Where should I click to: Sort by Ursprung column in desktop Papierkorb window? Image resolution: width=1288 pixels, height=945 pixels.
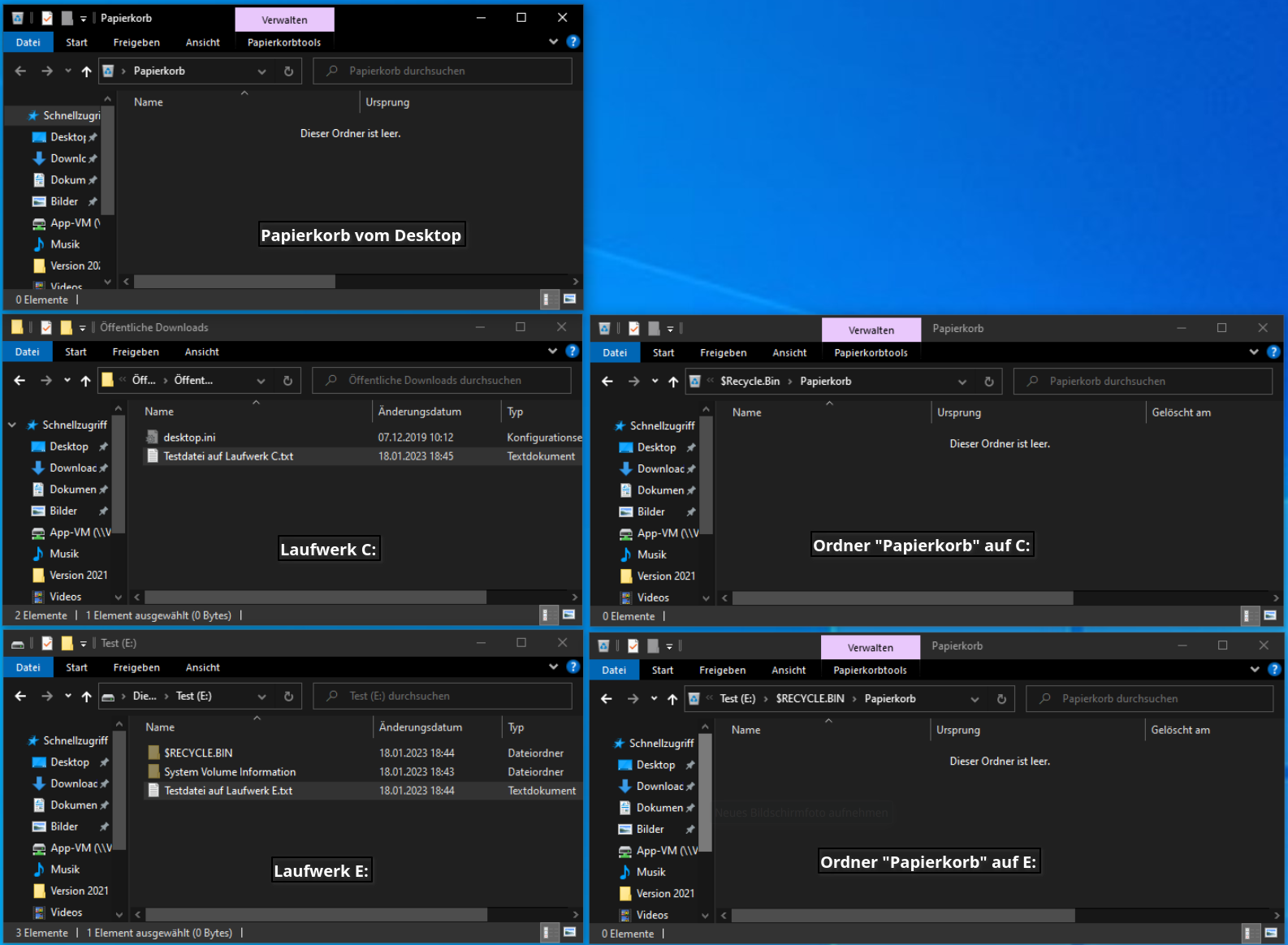pyautogui.click(x=387, y=102)
